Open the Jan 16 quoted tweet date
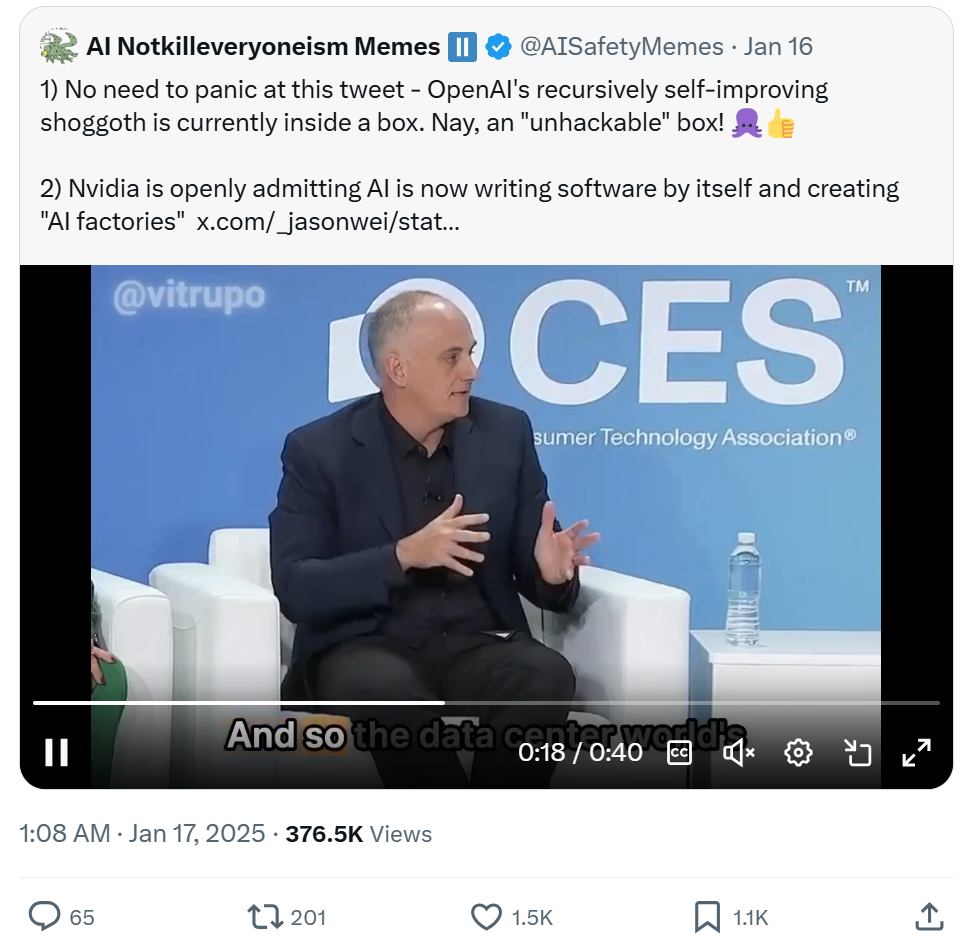973x949 pixels. tap(778, 46)
